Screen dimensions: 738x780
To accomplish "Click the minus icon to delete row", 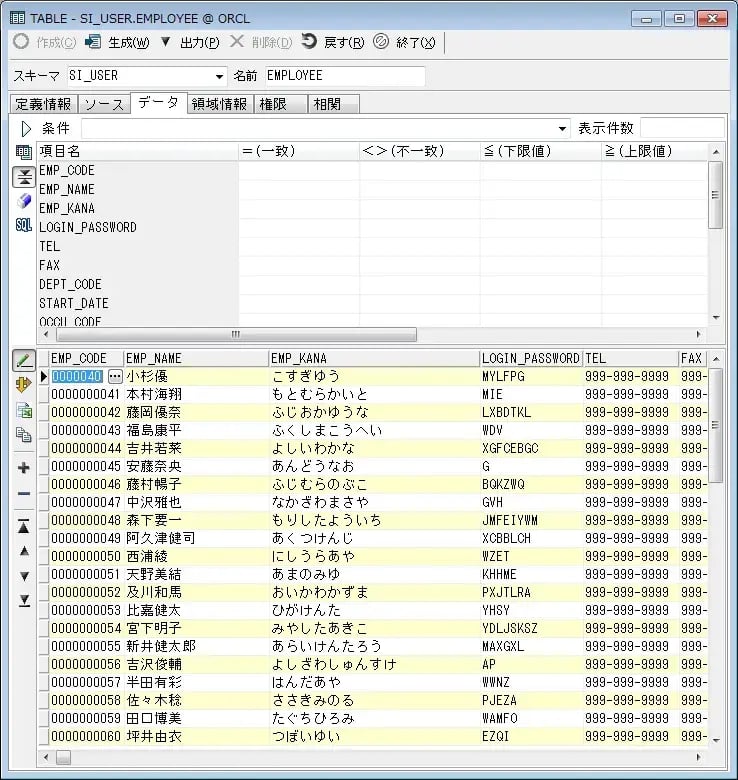I will (24, 494).
